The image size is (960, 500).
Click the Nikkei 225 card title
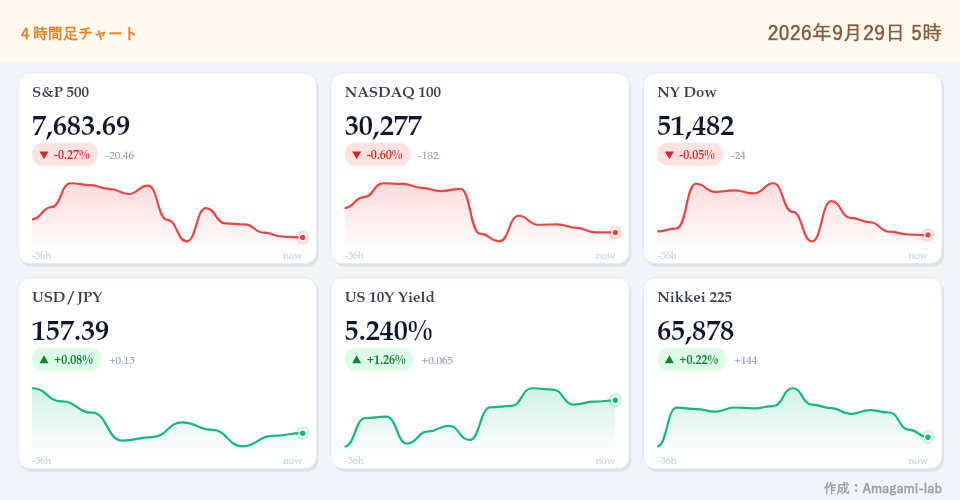695,297
